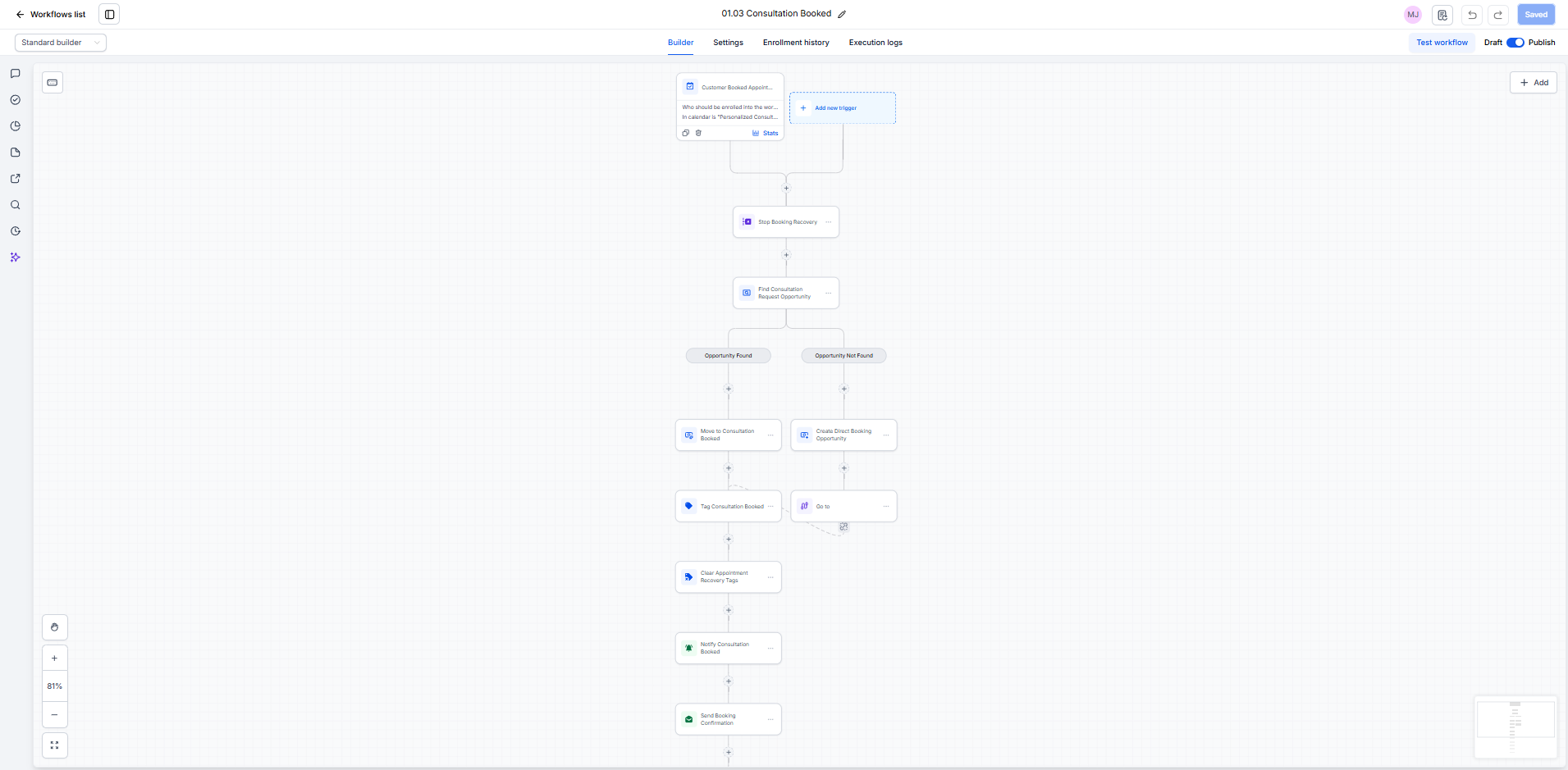The width and height of the screenshot is (1568, 770).
Task: Click the keyboard shortcuts icon
Action: (x=53, y=82)
